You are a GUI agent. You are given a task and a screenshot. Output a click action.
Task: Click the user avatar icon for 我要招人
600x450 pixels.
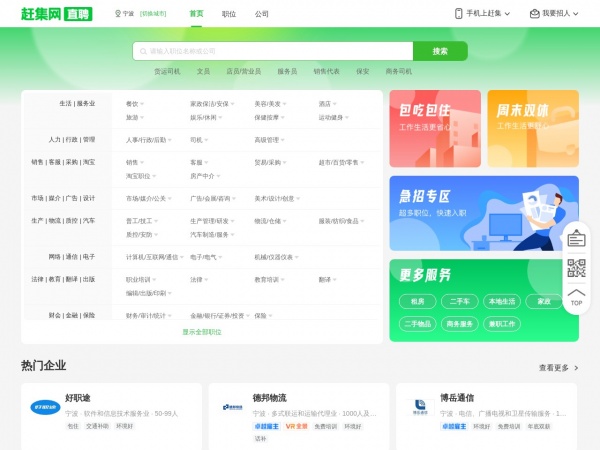533,14
